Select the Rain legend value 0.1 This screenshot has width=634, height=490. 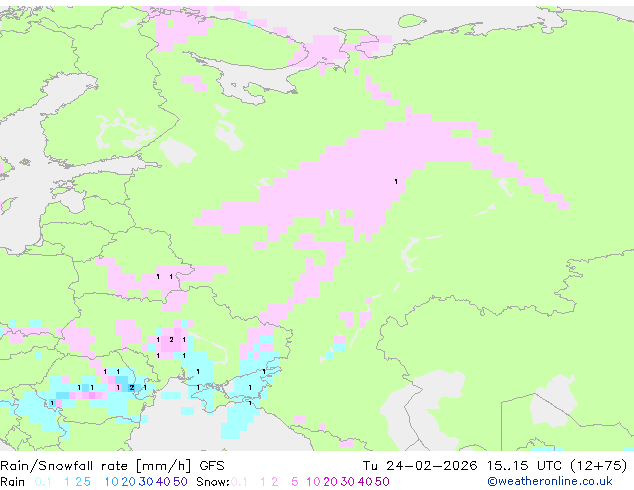tap(43, 482)
